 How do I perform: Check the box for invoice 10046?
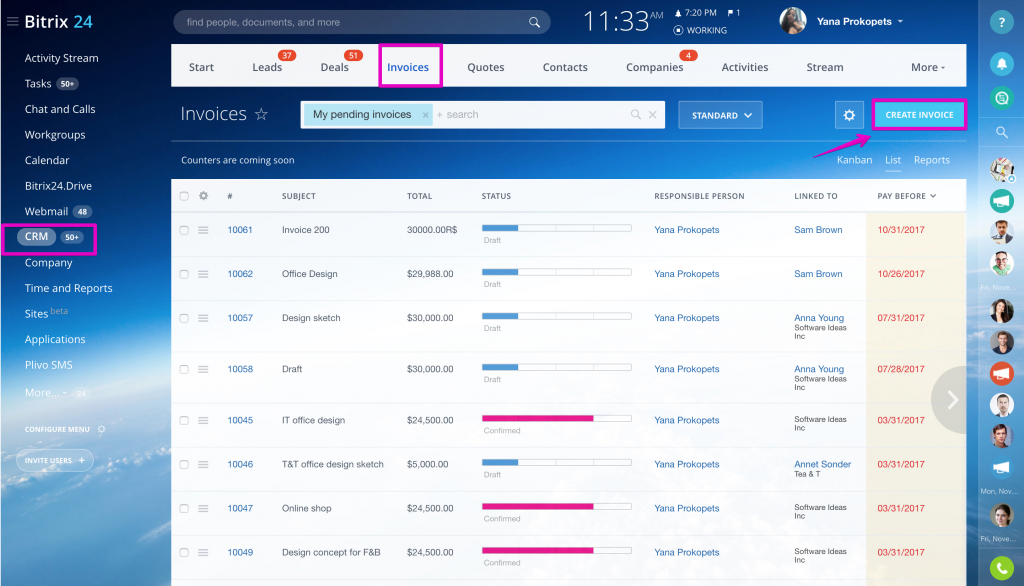[184, 464]
